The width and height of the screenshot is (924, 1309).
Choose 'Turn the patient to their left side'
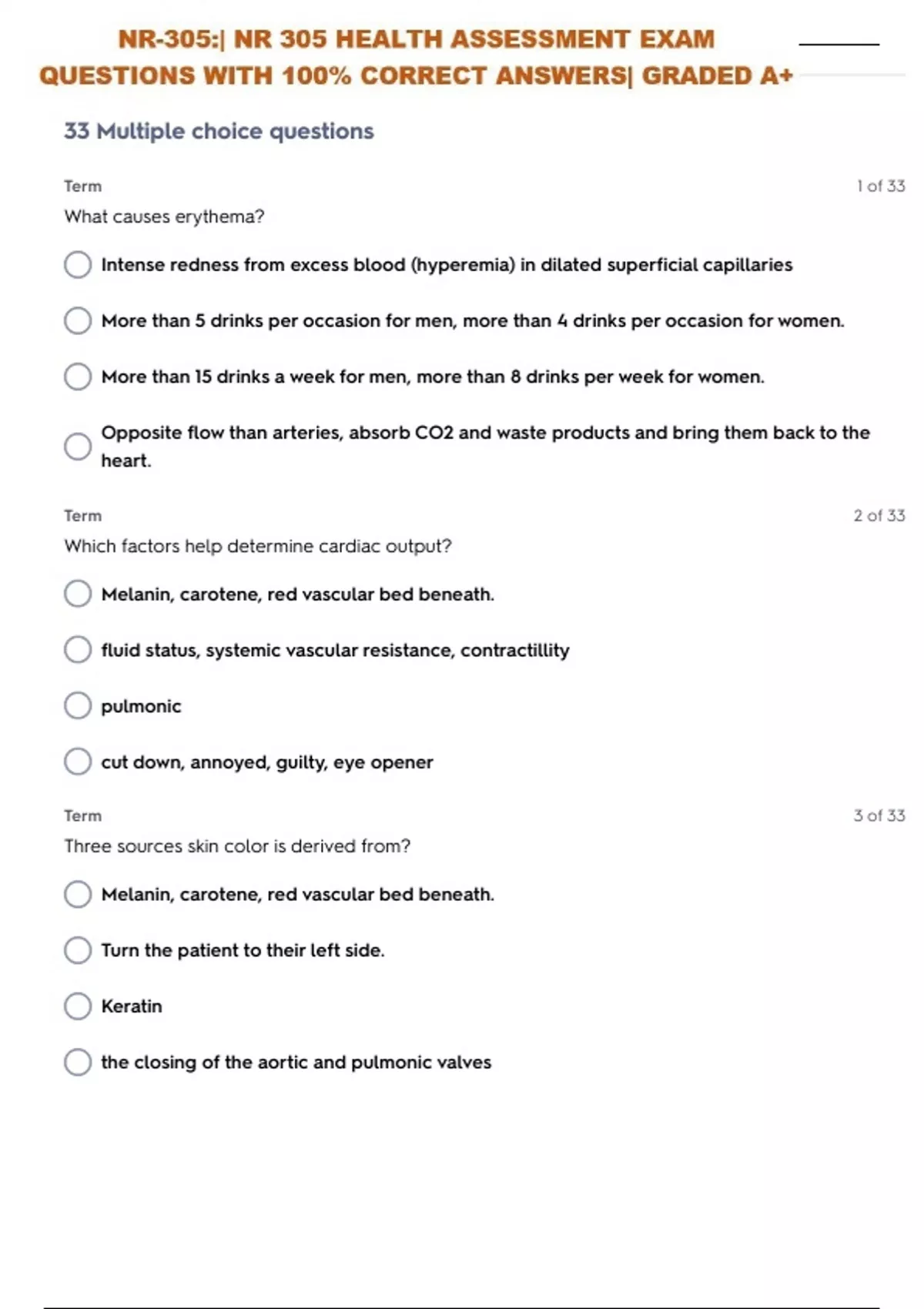click(78, 950)
